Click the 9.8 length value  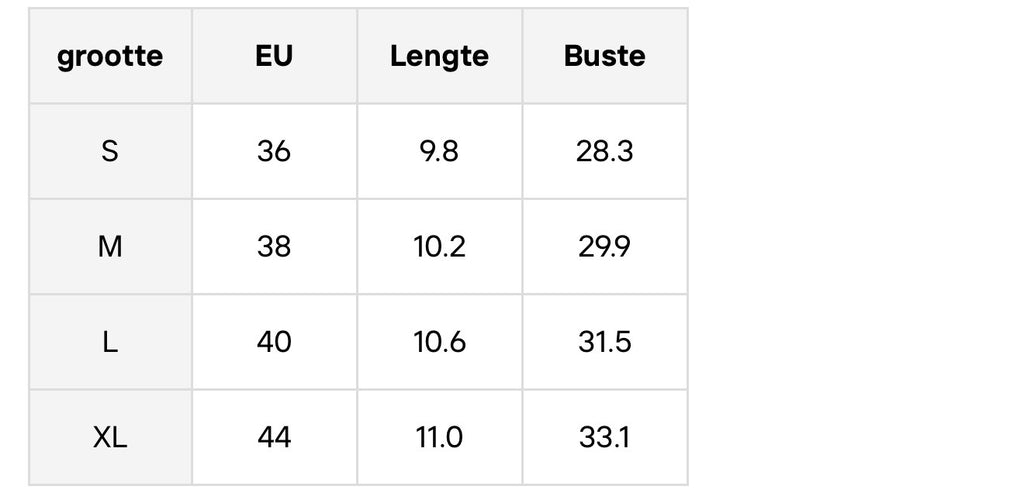click(x=439, y=151)
